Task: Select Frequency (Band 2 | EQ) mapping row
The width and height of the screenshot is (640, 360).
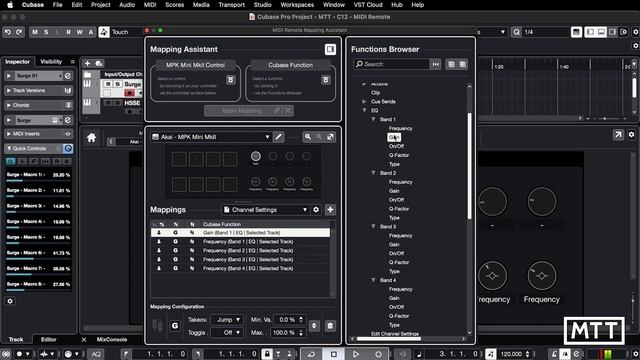Action: [240, 251]
